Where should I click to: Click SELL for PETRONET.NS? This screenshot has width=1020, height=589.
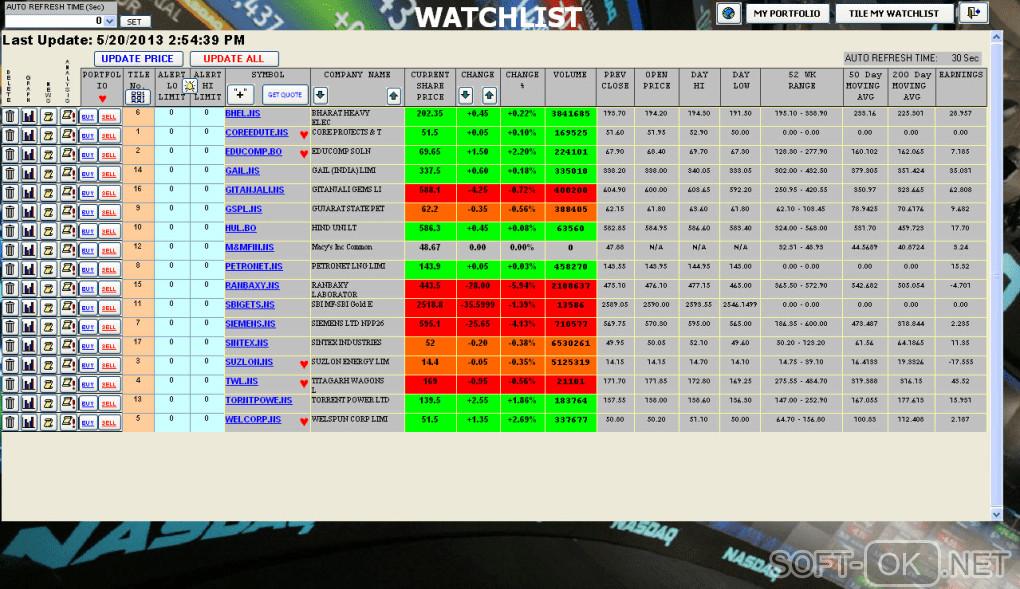tap(109, 269)
